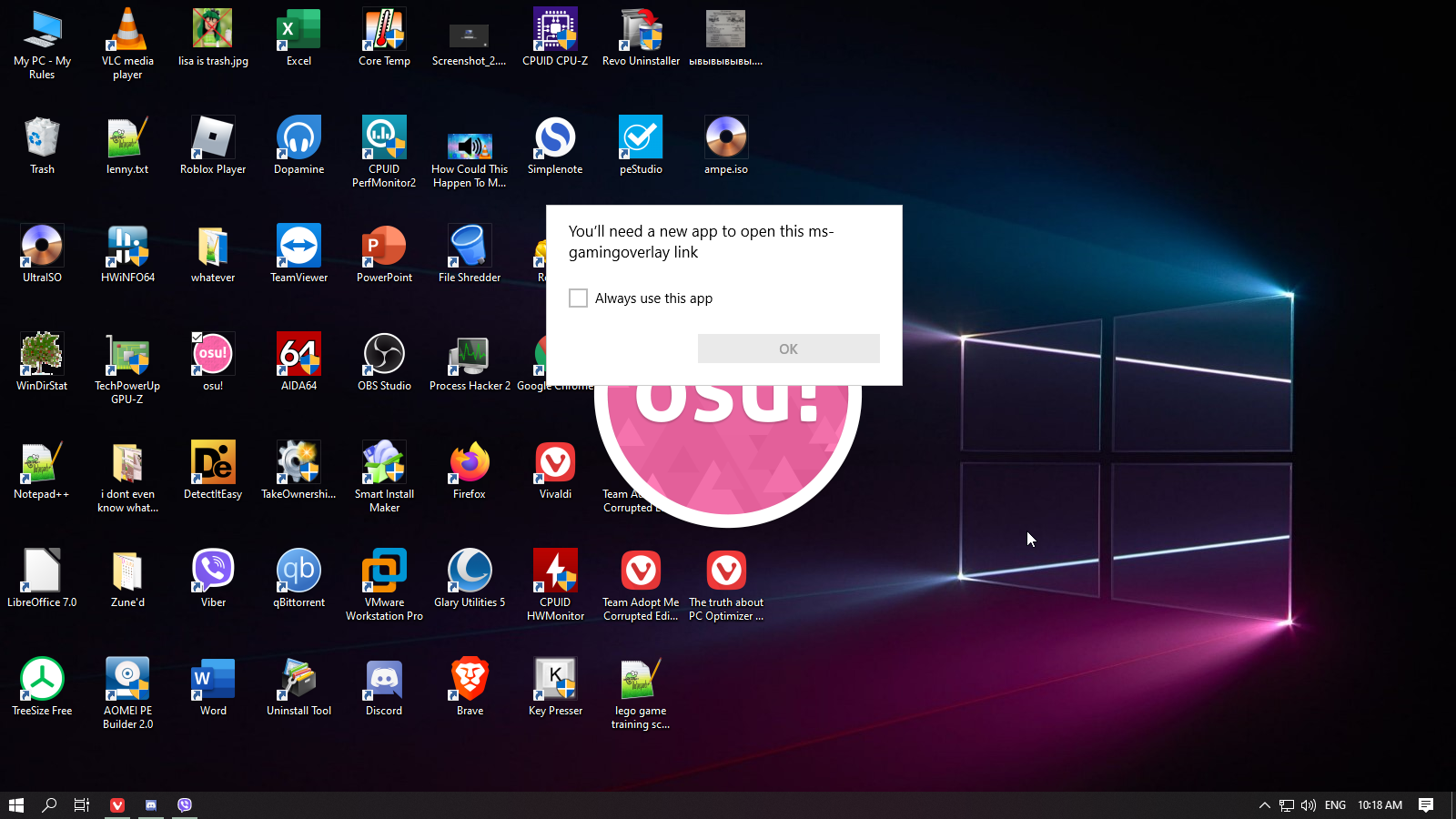The width and height of the screenshot is (1456, 819).
Task: Open taskbar Search magnifier
Action: coord(49,804)
